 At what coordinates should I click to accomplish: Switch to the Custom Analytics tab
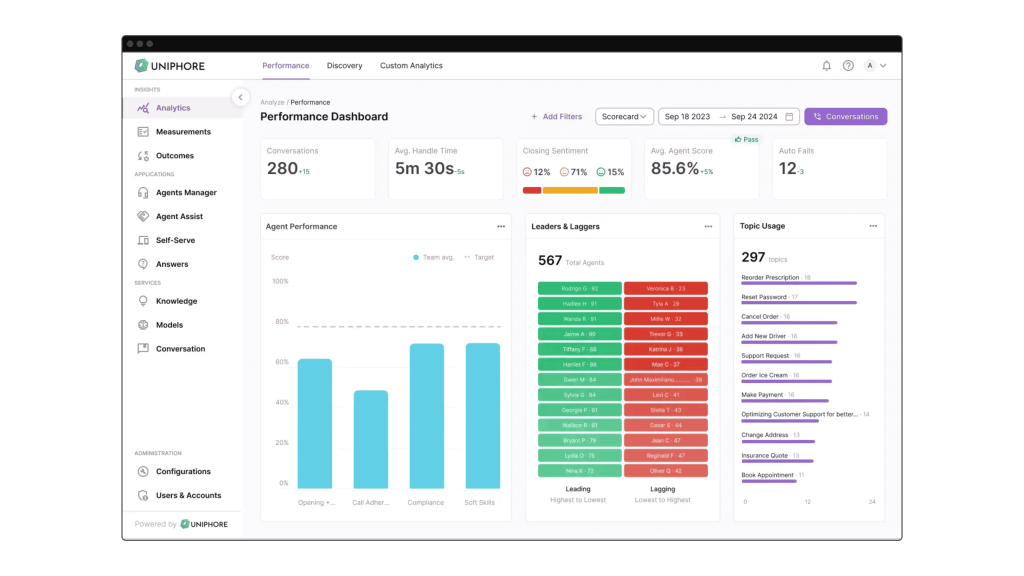[411, 66]
